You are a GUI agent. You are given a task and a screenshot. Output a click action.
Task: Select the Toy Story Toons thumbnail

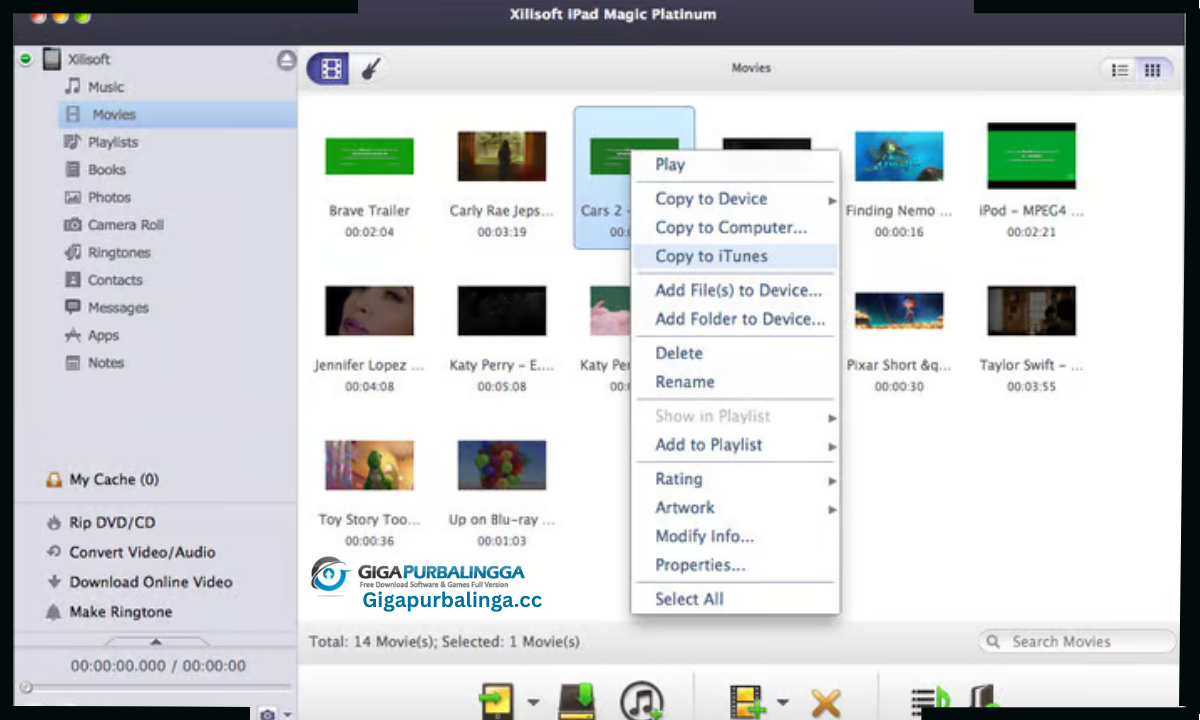(369, 465)
